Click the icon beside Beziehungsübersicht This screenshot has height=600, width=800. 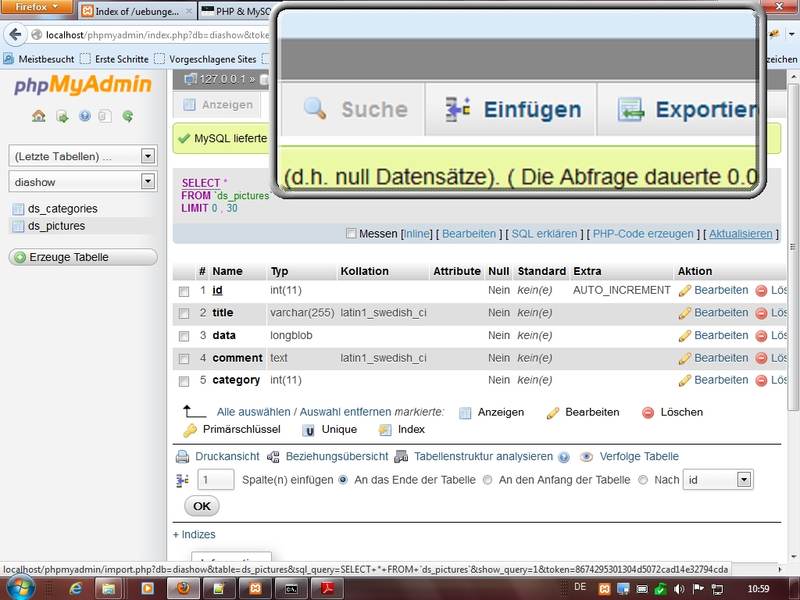[273, 457]
